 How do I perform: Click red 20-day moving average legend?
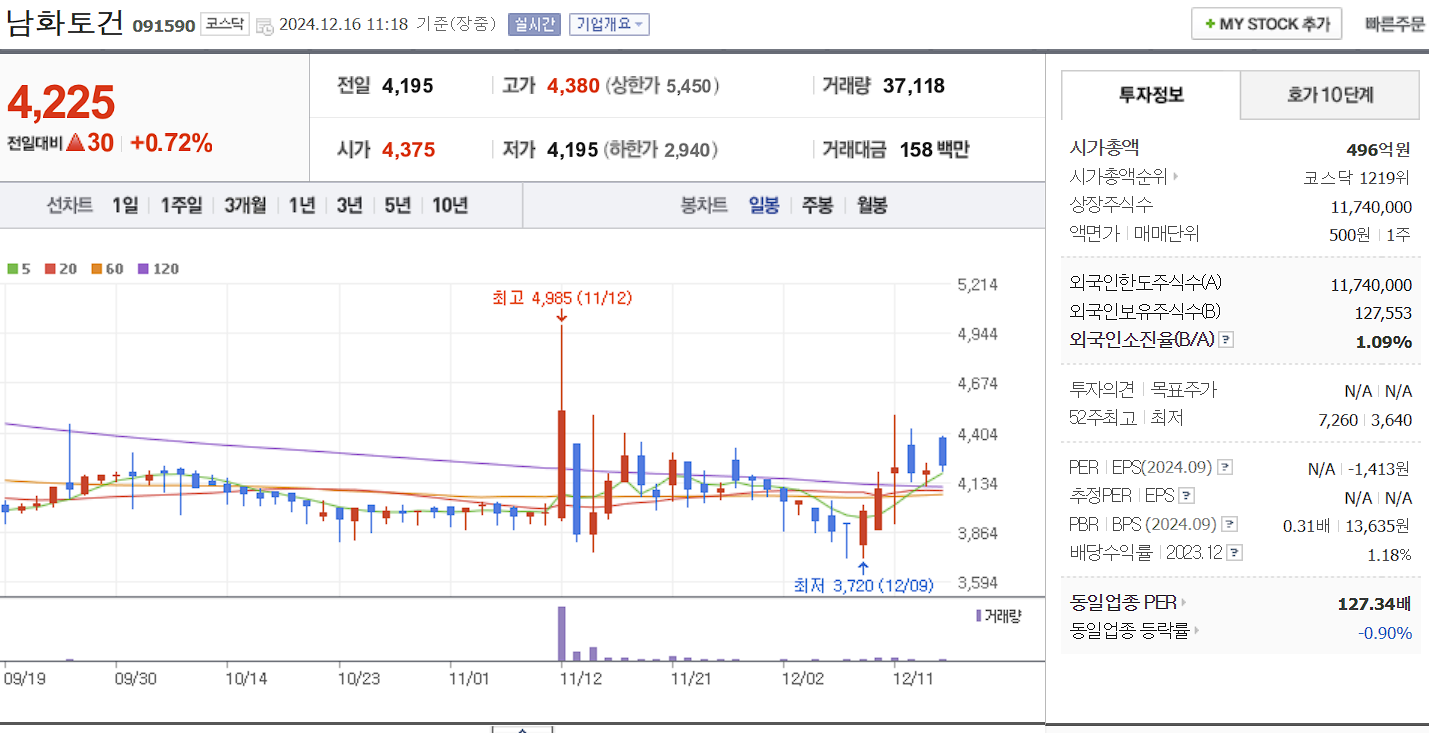click(x=61, y=268)
